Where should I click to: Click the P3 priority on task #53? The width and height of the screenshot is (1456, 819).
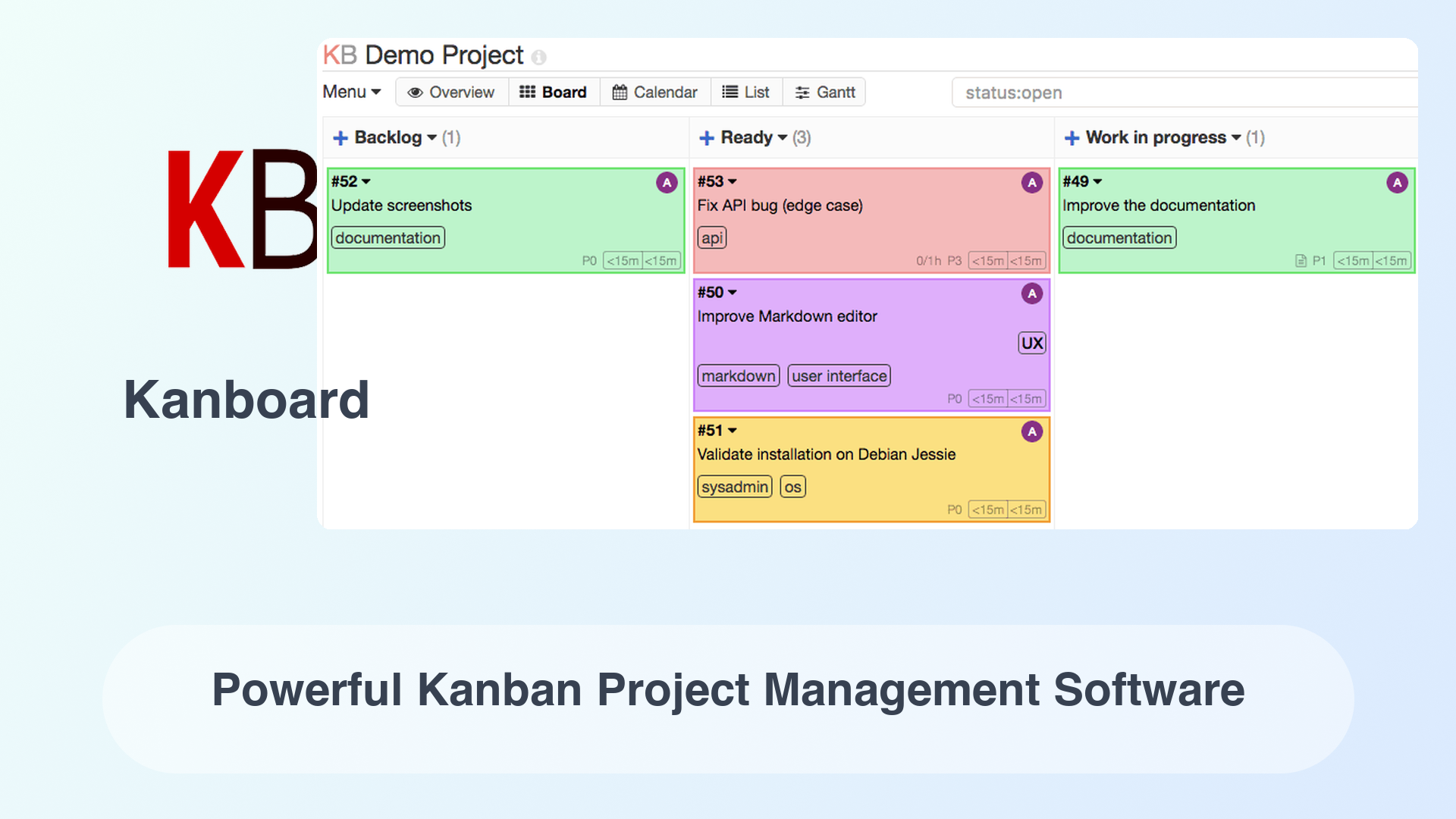(x=955, y=261)
